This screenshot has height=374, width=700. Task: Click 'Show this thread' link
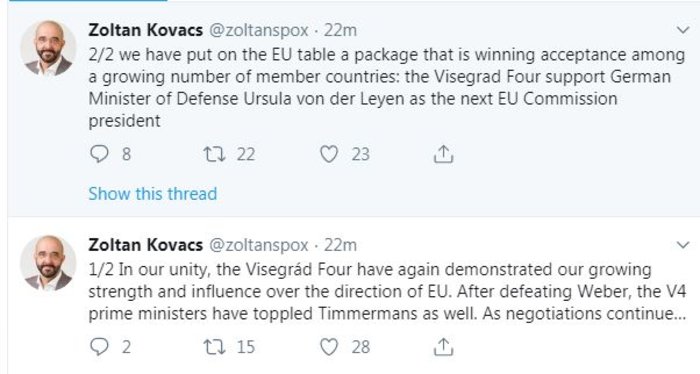point(153,194)
